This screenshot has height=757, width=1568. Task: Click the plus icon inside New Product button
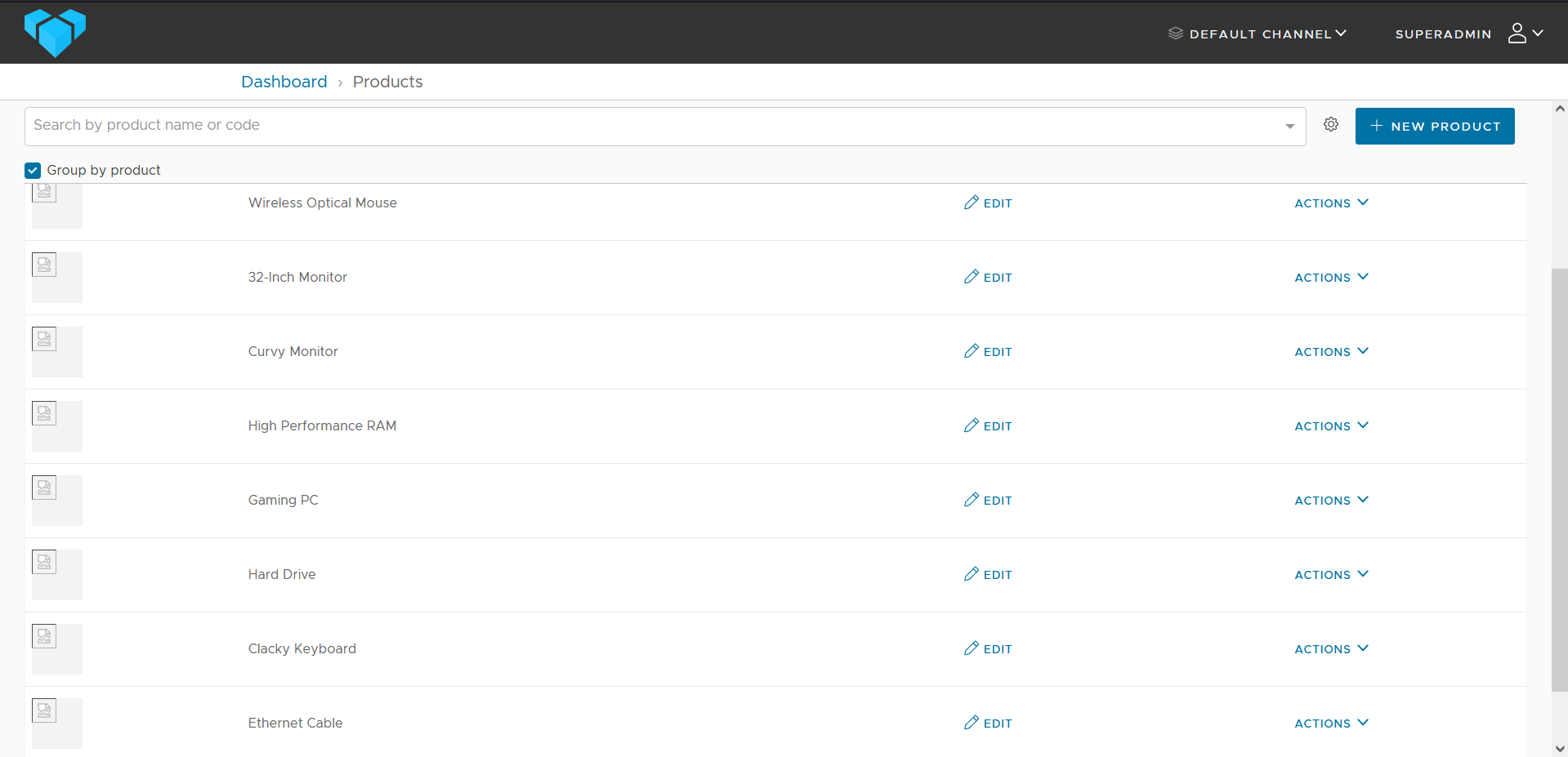tap(1377, 126)
